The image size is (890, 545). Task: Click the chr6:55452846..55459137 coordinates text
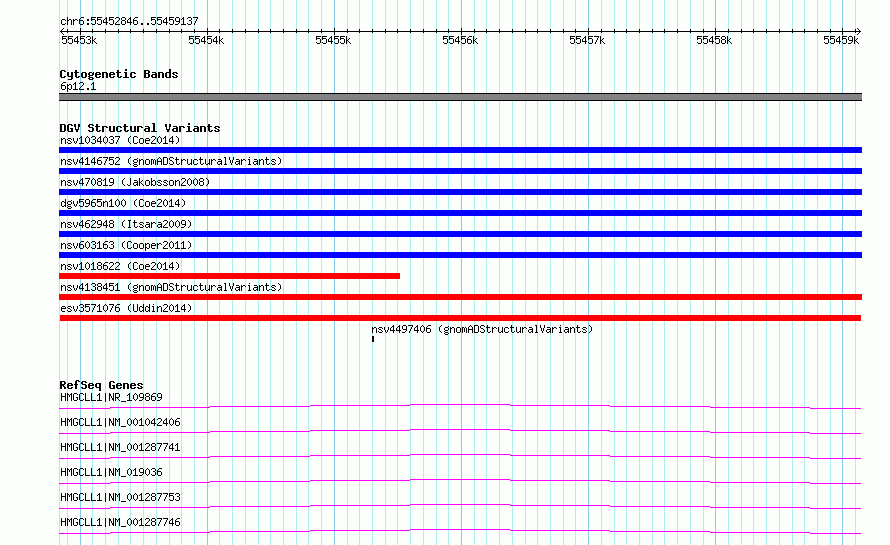(129, 22)
